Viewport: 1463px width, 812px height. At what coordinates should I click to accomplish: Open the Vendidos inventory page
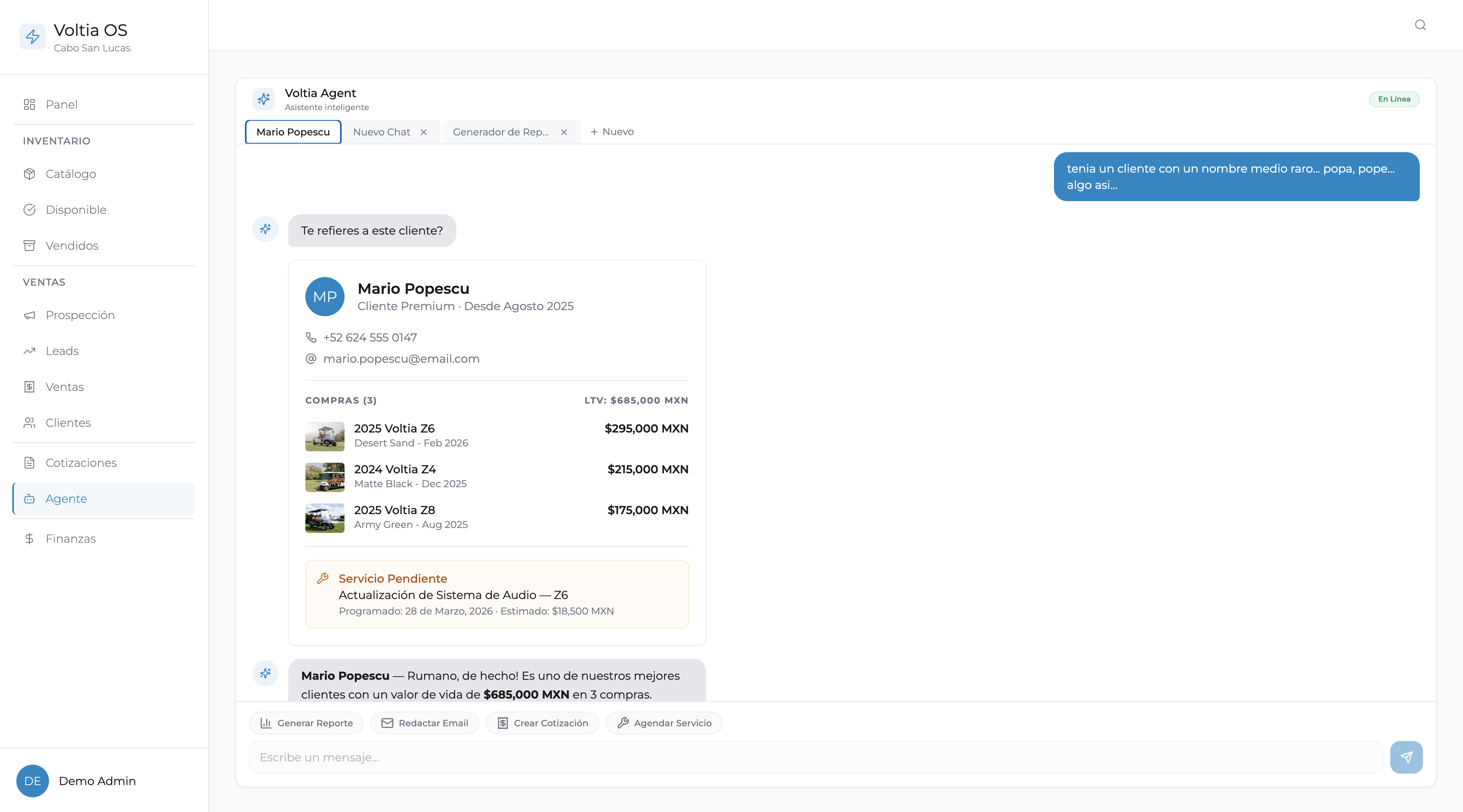tap(104, 245)
